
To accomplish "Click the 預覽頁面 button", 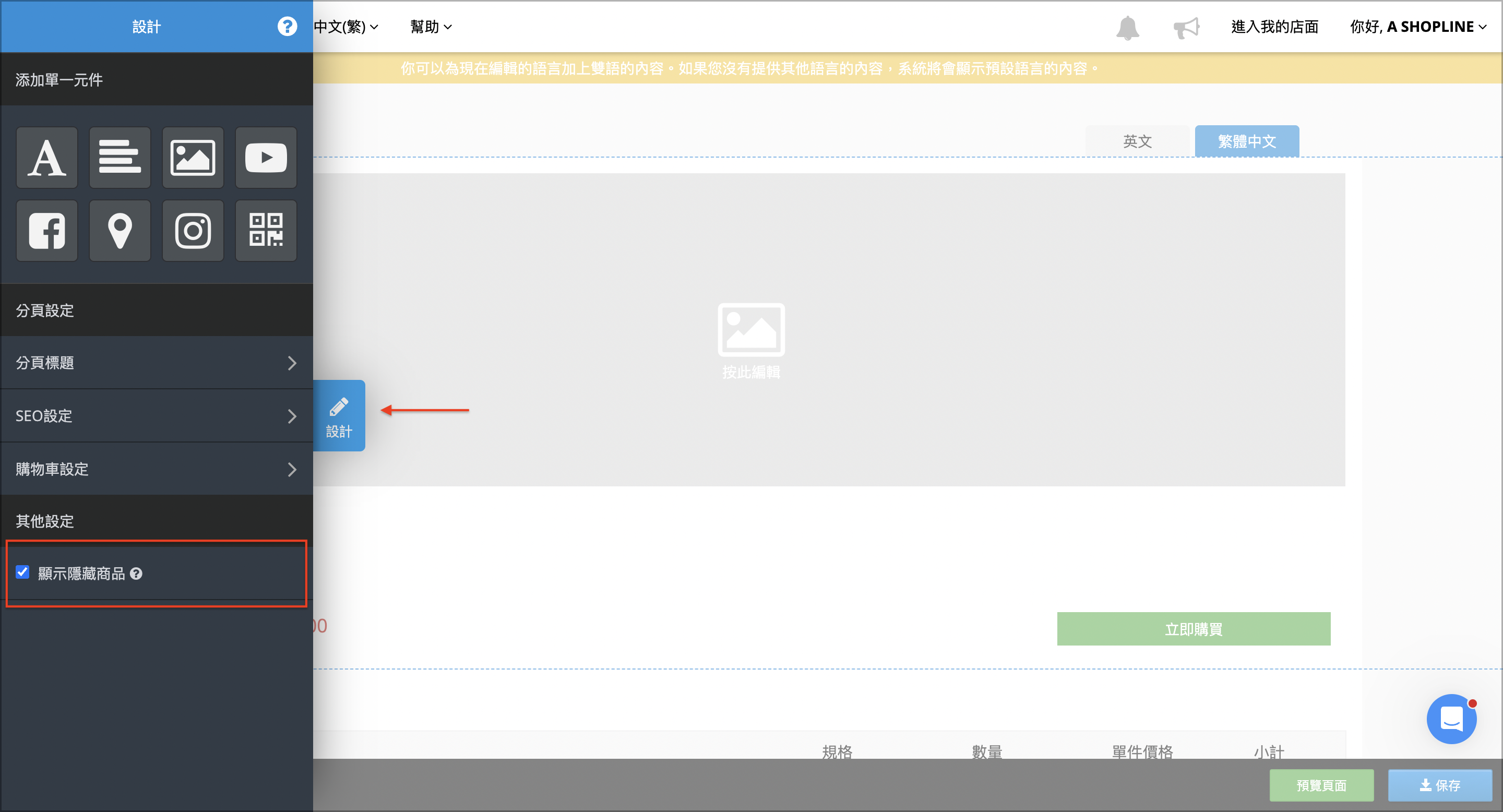I will [x=1321, y=785].
